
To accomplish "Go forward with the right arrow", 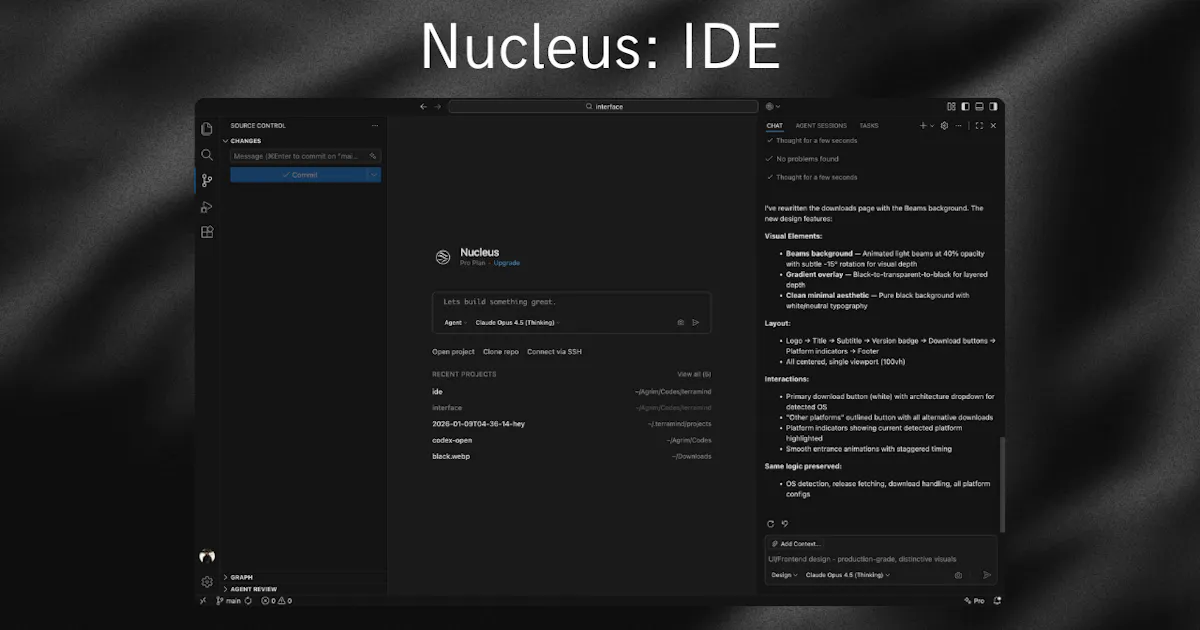I will pos(437,106).
